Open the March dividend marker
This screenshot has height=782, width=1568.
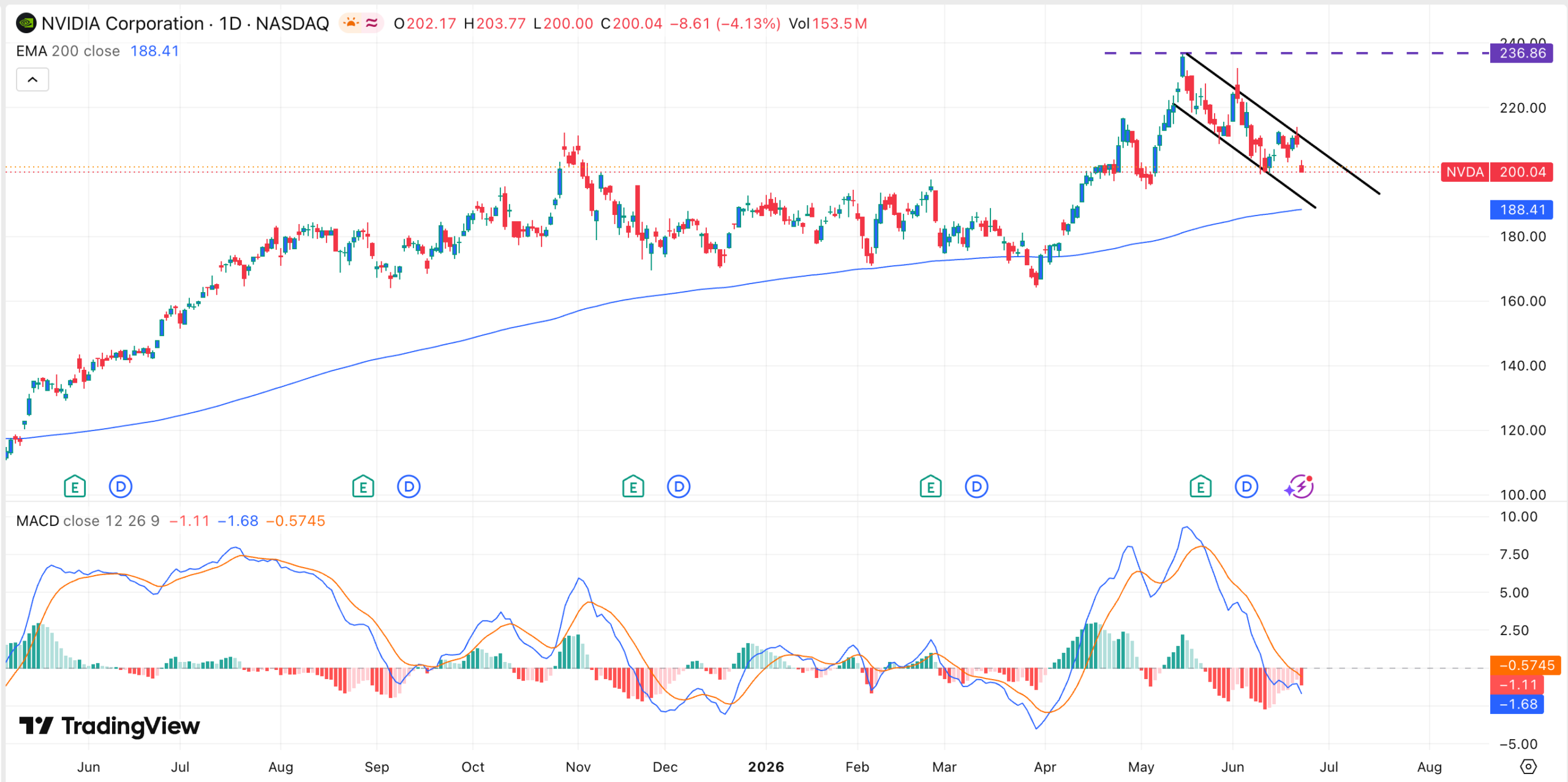(976, 487)
